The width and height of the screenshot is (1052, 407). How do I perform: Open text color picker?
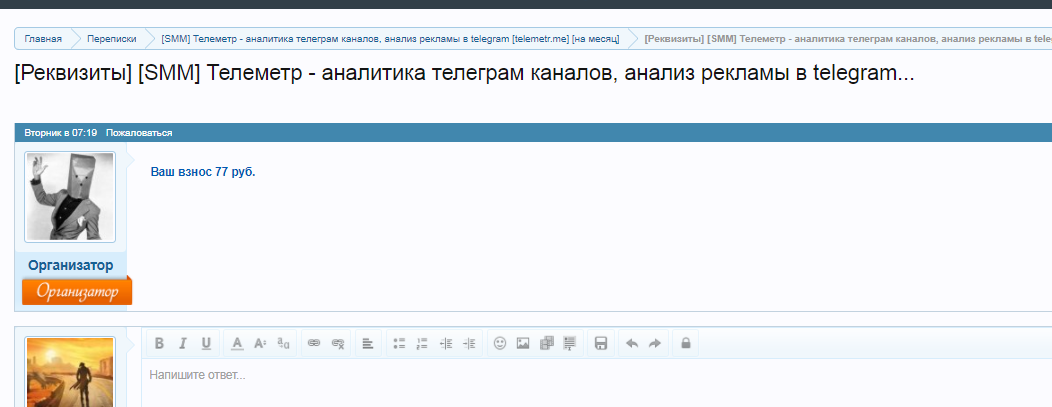pyautogui.click(x=237, y=343)
